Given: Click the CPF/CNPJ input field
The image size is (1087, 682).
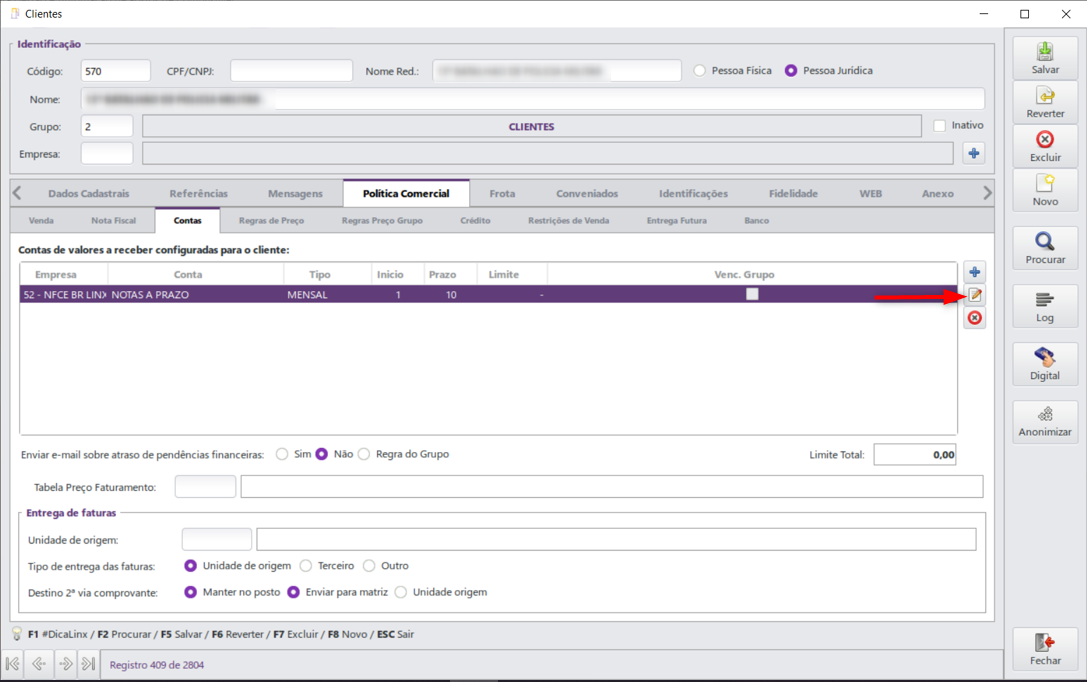Looking at the screenshot, I should point(291,71).
